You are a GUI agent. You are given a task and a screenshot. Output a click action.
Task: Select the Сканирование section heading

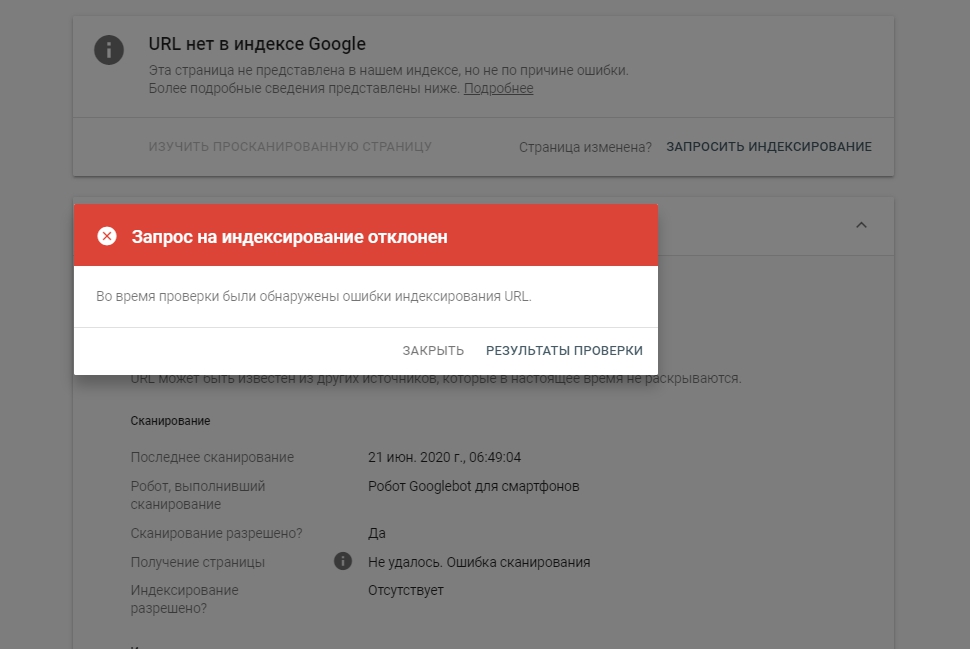(x=170, y=421)
